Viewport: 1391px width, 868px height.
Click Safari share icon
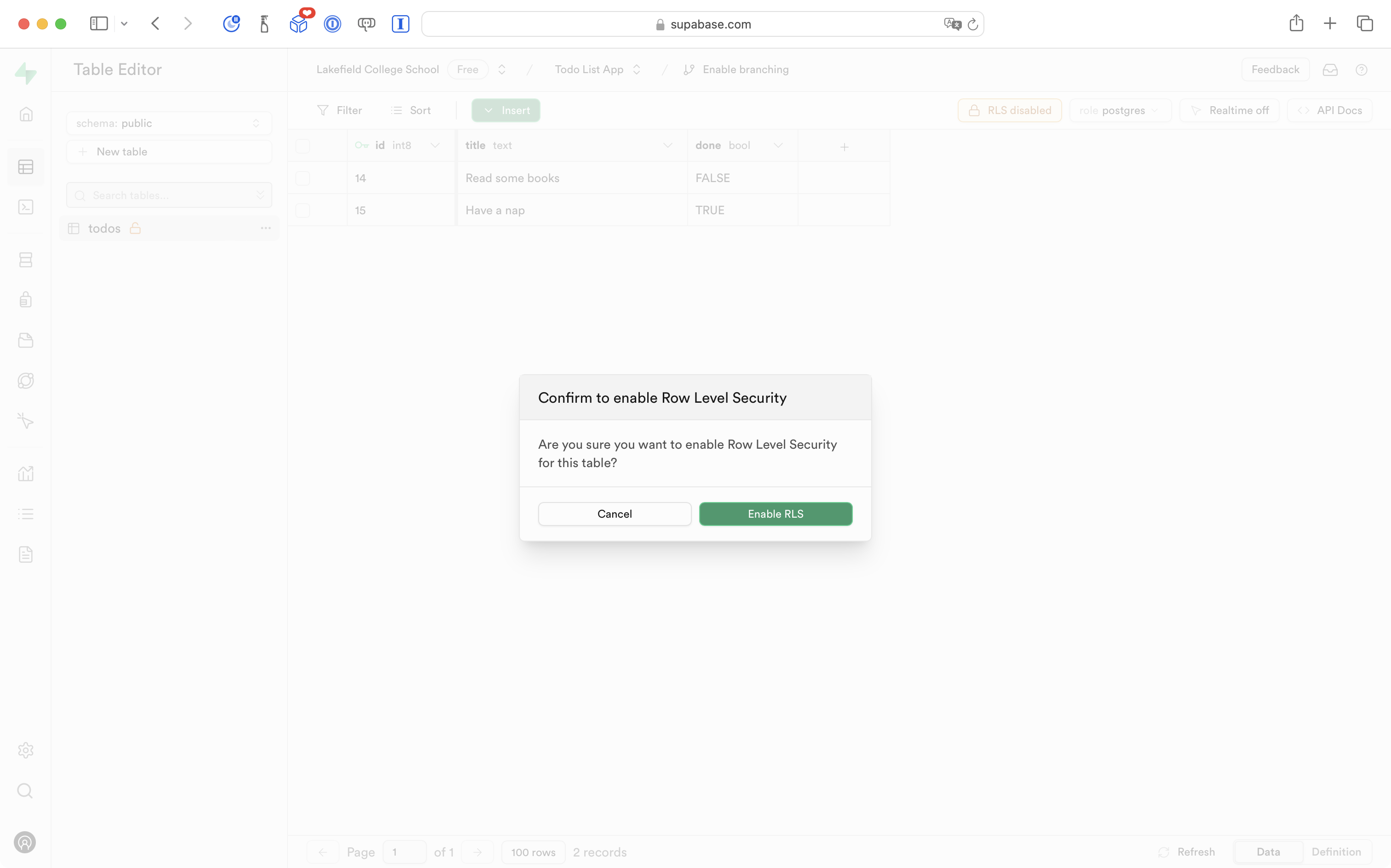(1296, 23)
